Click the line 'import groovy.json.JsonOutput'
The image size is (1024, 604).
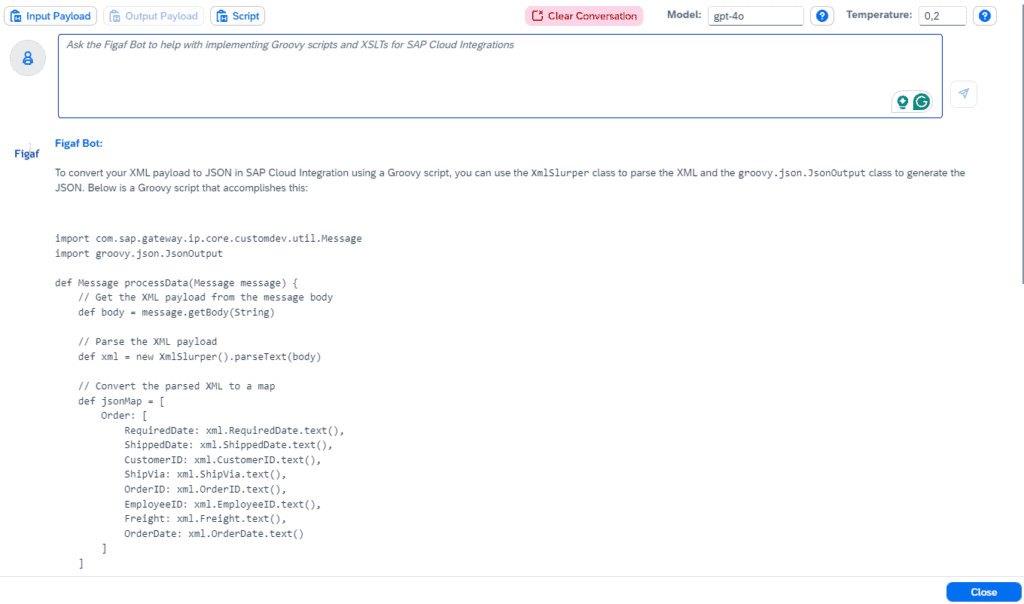pyautogui.click(x=138, y=253)
